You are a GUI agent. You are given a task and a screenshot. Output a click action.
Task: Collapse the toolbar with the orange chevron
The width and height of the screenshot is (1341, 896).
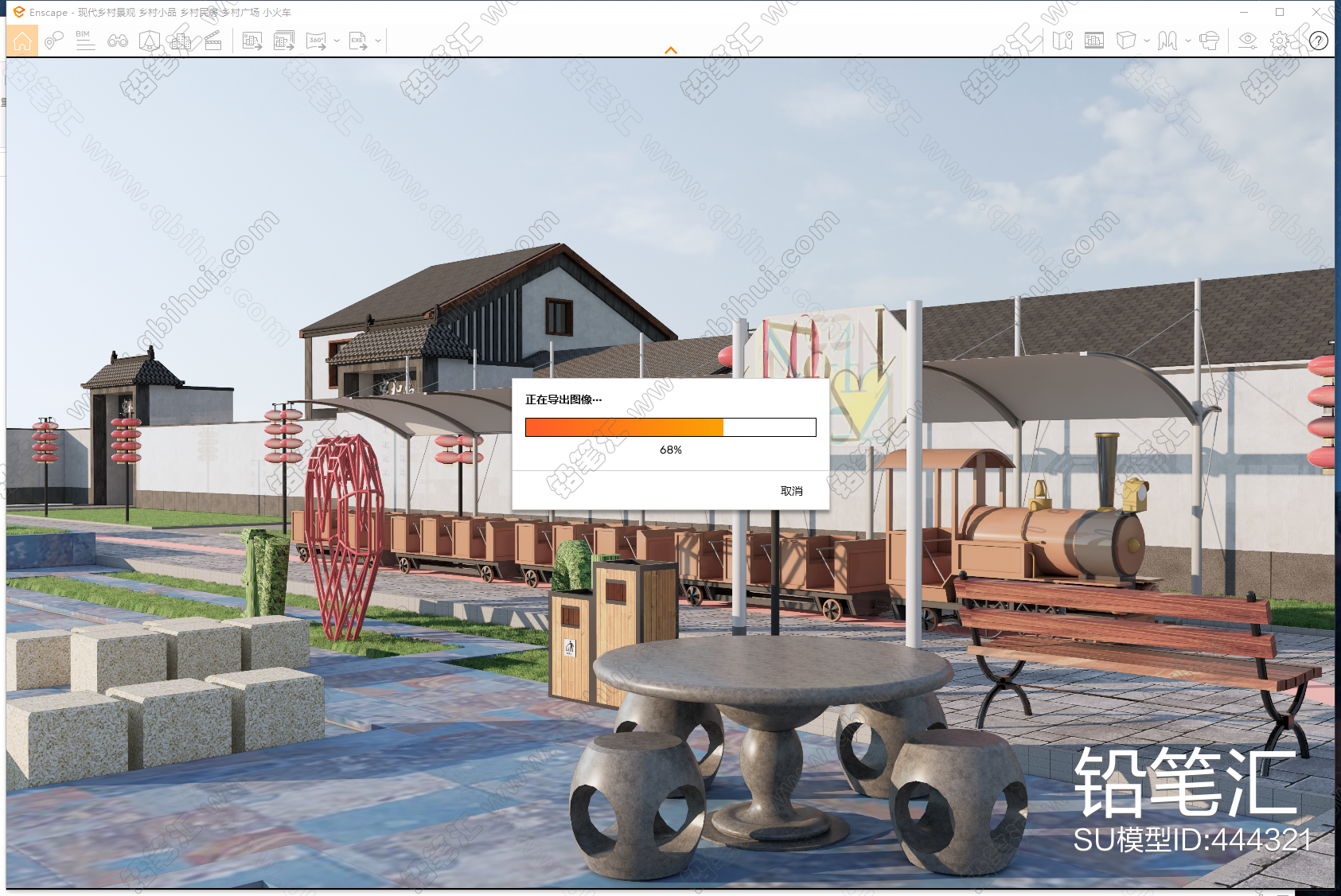click(x=671, y=50)
